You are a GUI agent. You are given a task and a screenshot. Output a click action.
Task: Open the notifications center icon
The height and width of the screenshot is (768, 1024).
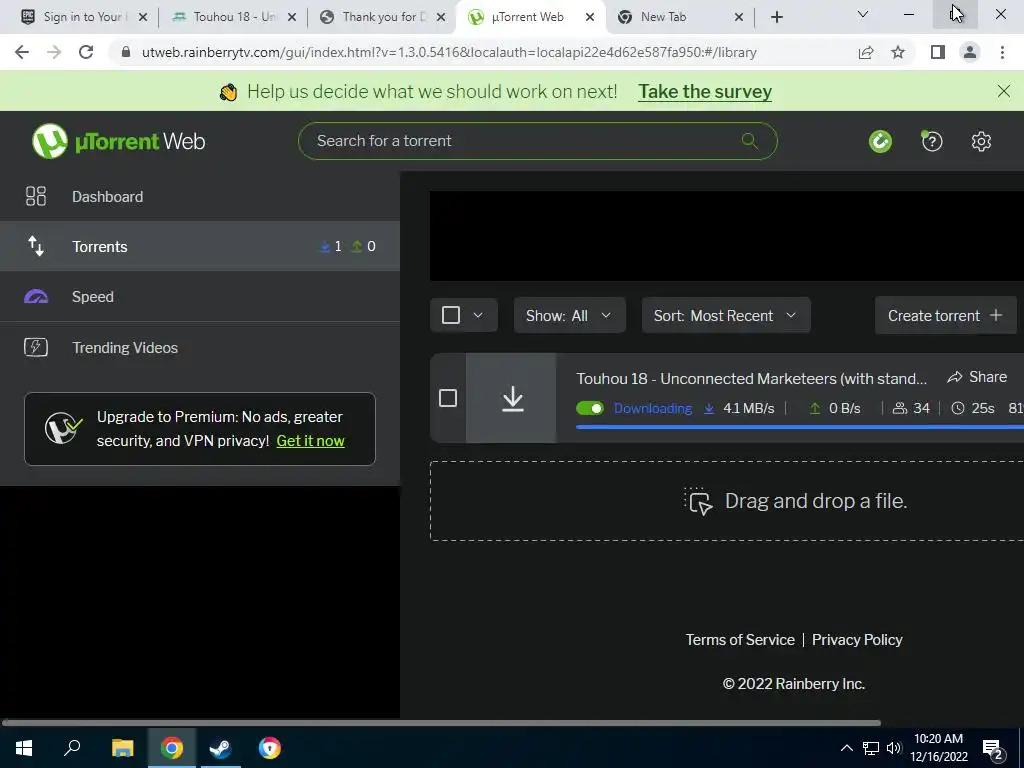pyautogui.click(x=993, y=749)
